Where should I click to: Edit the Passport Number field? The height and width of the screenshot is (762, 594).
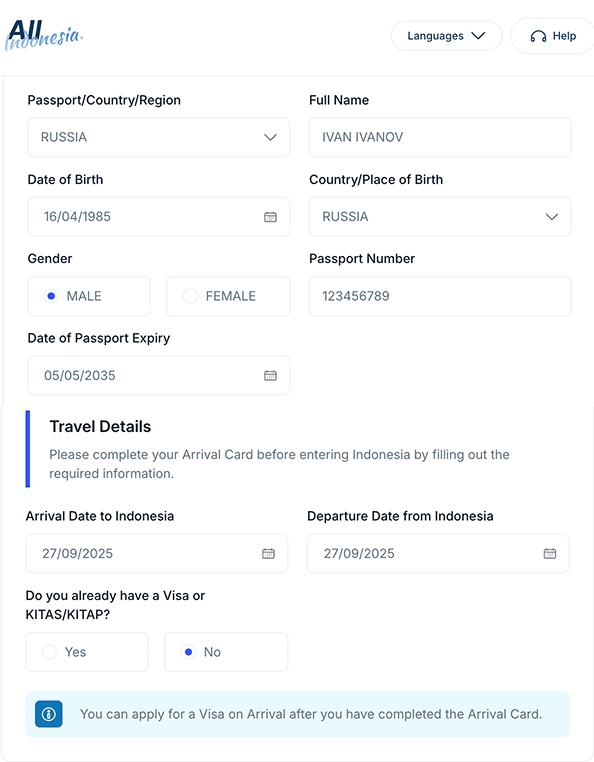[440, 296]
